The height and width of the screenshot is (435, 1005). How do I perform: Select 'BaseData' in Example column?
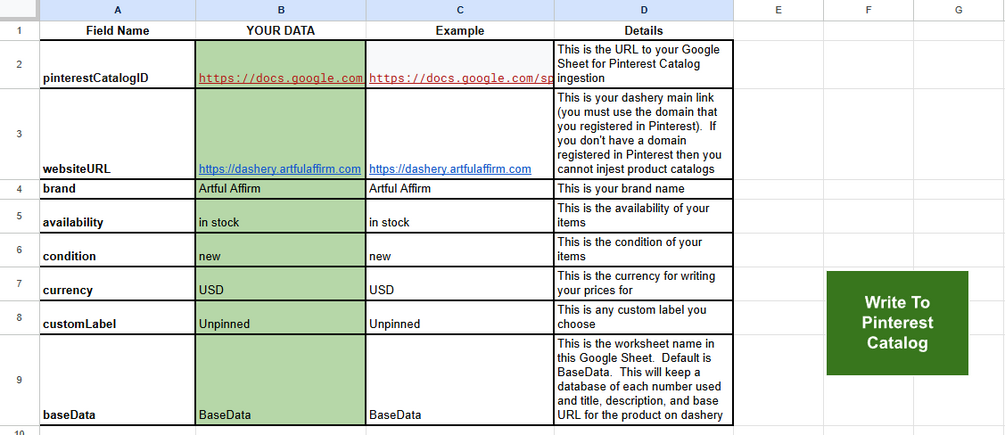tap(460, 379)
